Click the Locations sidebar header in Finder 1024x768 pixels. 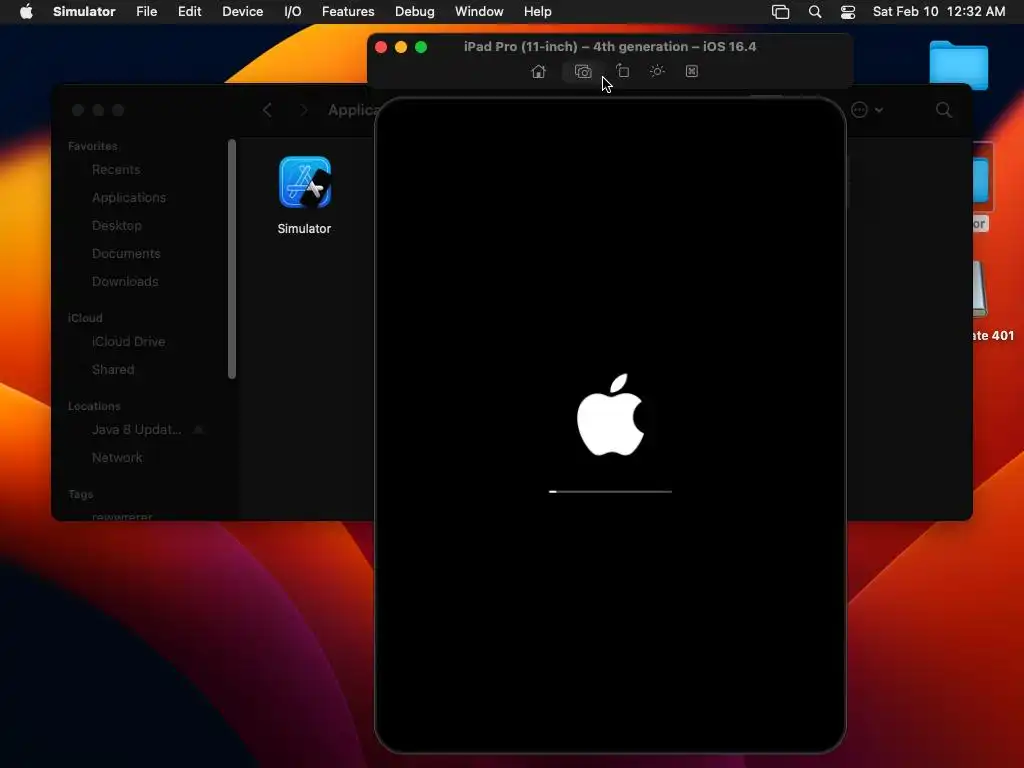pos(94,406)
